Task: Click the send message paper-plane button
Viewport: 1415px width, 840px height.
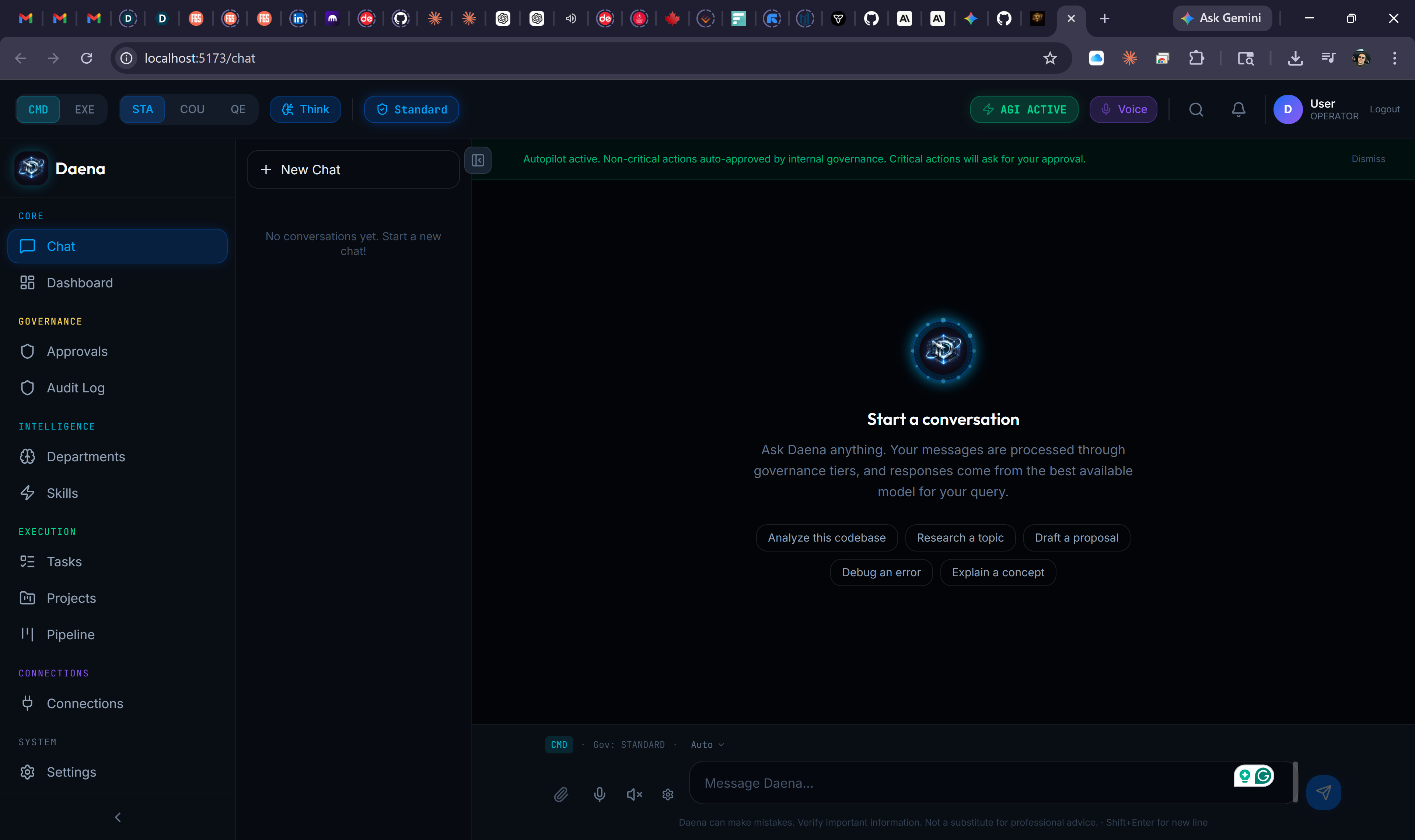Action: click(x=1323, y=792)
